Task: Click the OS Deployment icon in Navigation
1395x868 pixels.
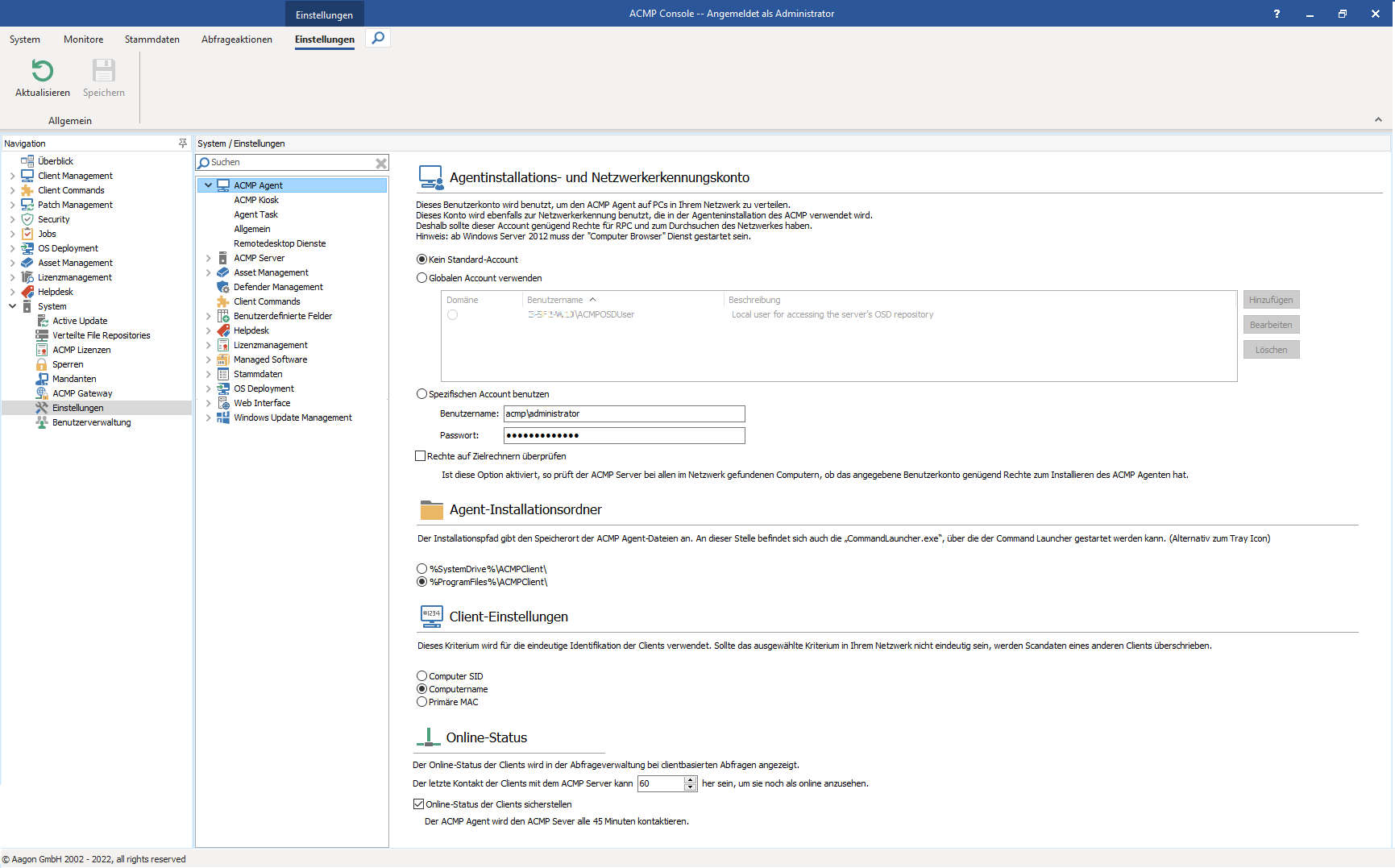Action: pyautogui.click(x=27, y=248)
